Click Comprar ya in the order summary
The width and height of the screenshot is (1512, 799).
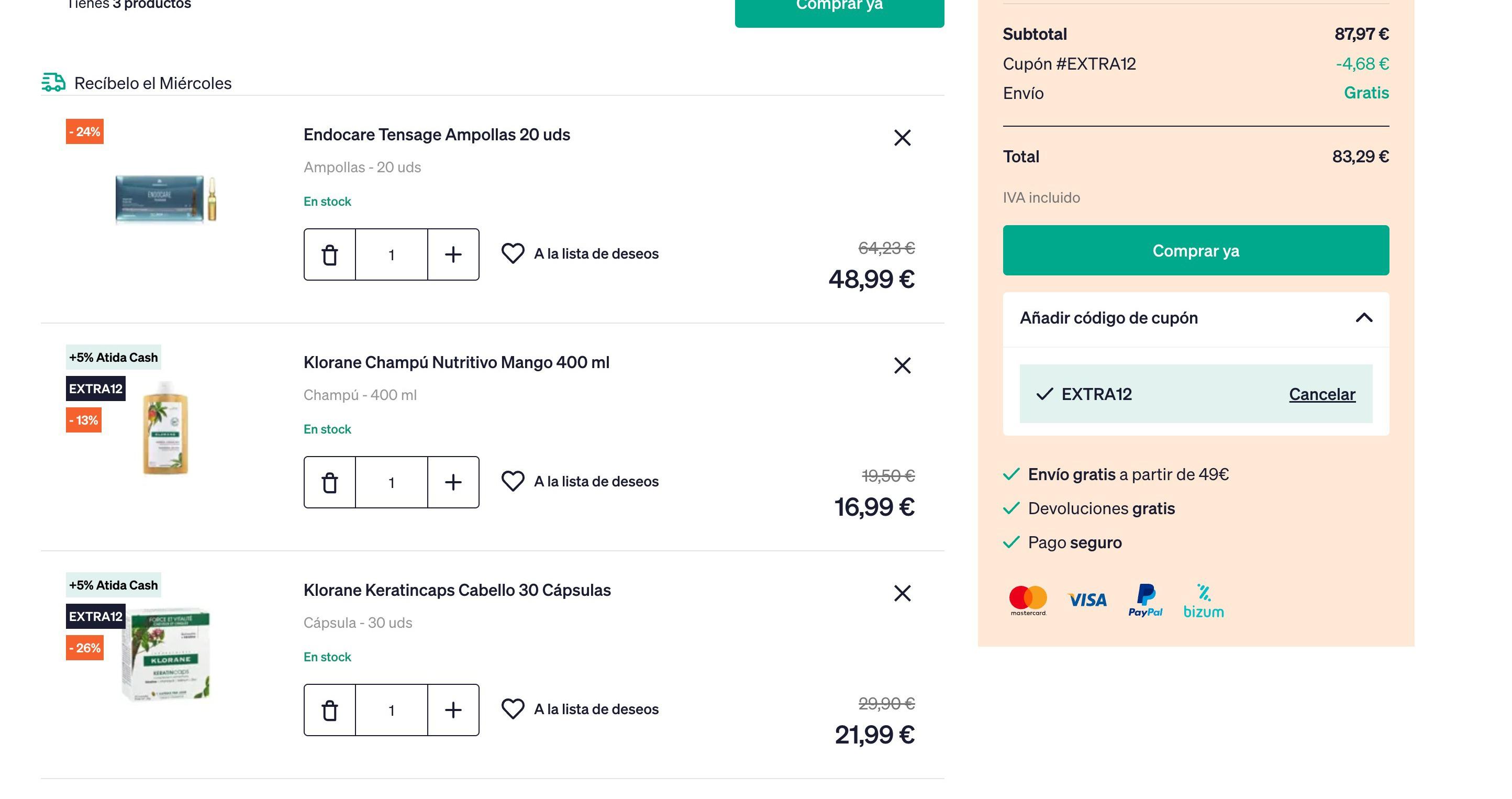[x=1196, y=251]
